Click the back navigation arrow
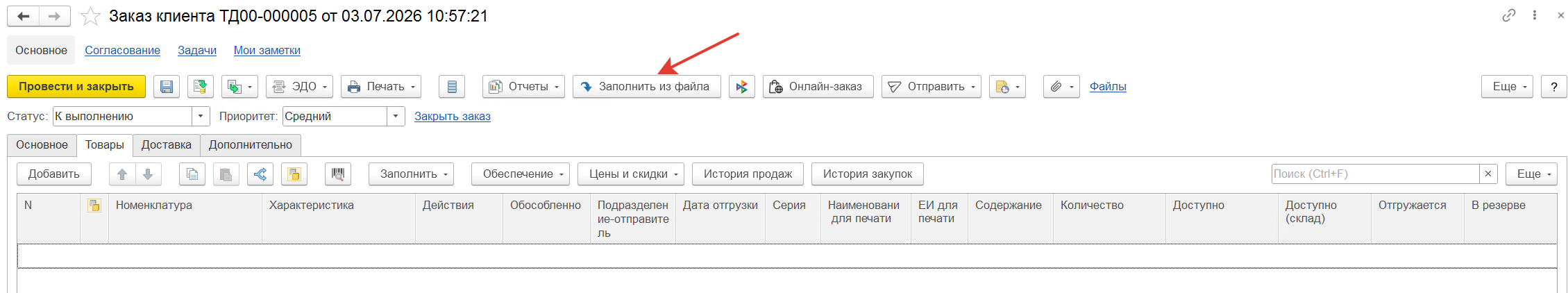Image resolution: width=1568 pixels, height=293 pixels. click(23, 16)
